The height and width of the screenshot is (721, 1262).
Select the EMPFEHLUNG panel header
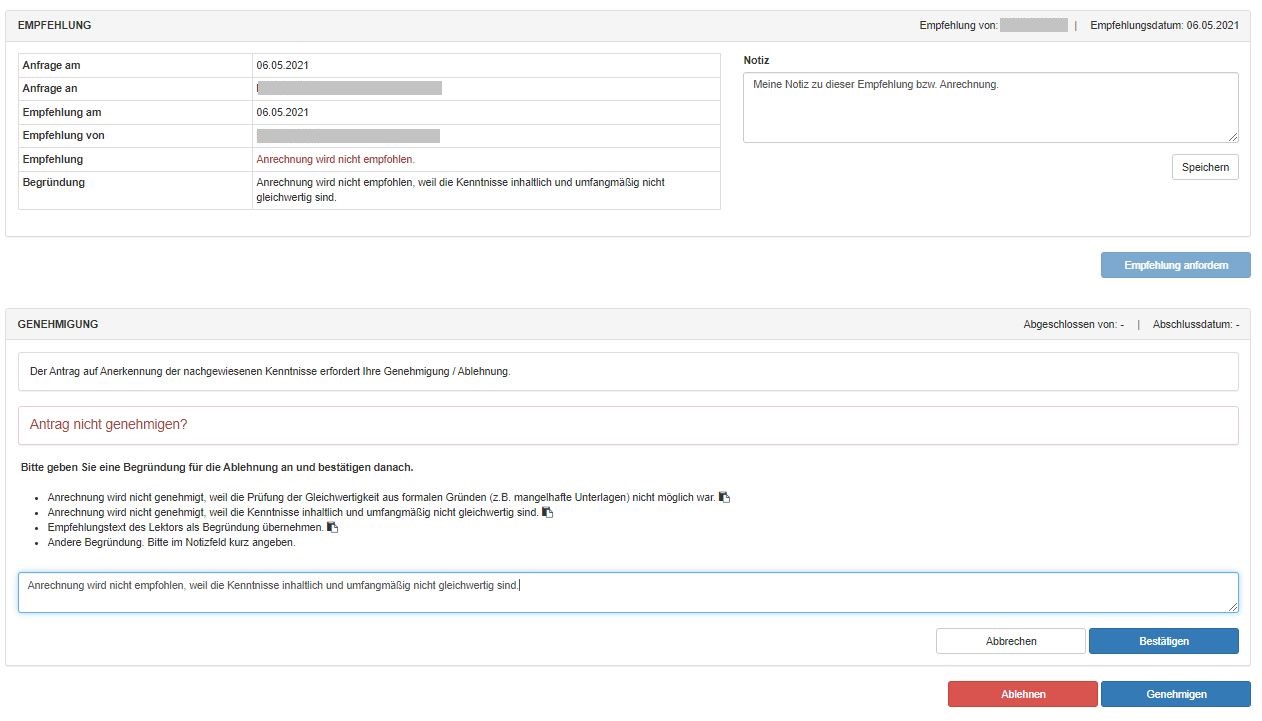pos(54,25)
